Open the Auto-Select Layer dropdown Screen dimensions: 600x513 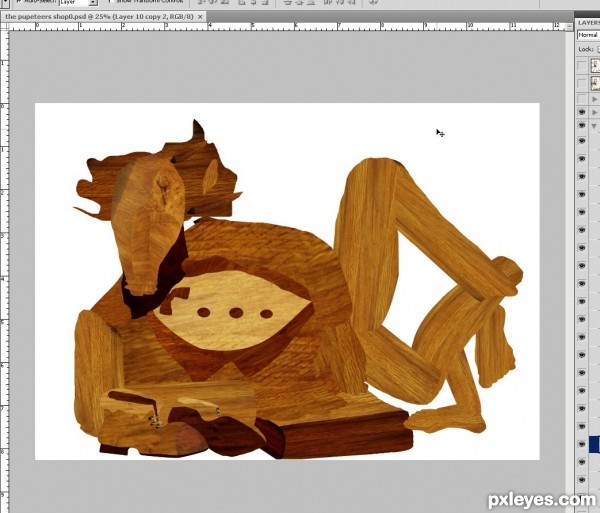pyautogui.click(x=93, y=3)
